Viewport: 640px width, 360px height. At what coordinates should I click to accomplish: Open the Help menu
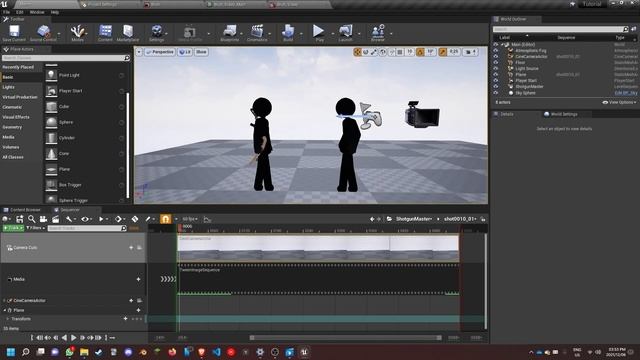(55, 12)
